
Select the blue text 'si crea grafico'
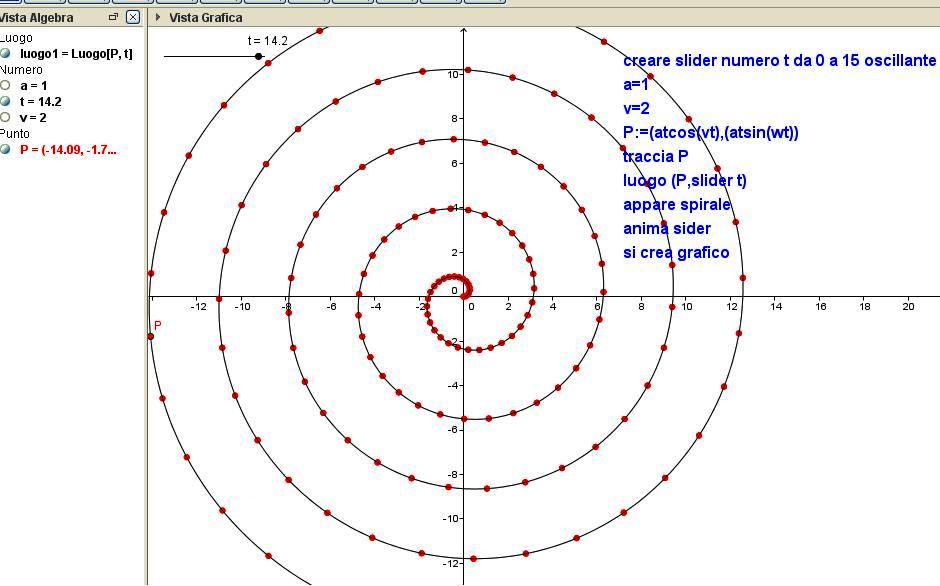pos(676,253)
